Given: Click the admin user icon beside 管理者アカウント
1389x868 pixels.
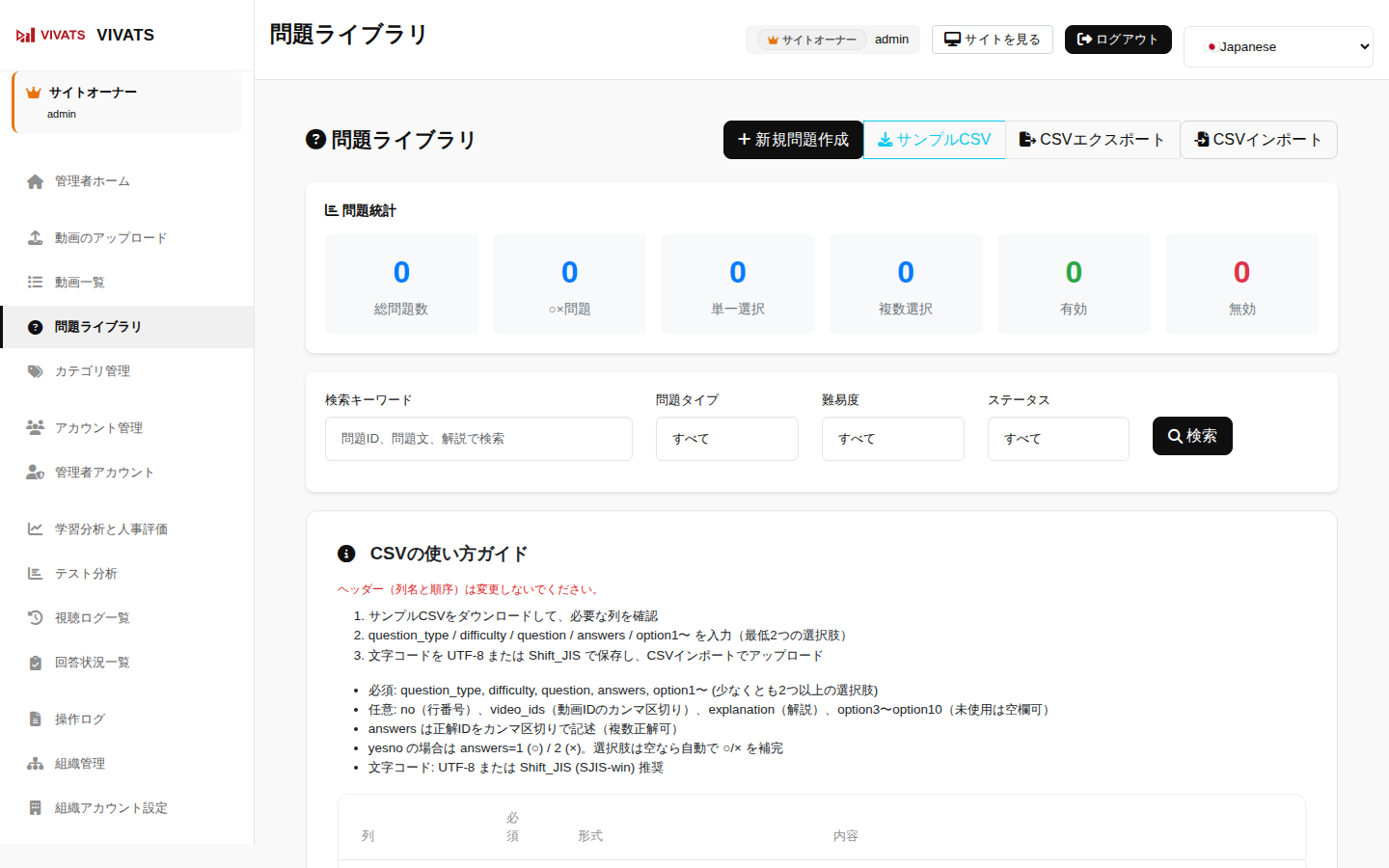Looking at the screenshot, I should point(36,473).
